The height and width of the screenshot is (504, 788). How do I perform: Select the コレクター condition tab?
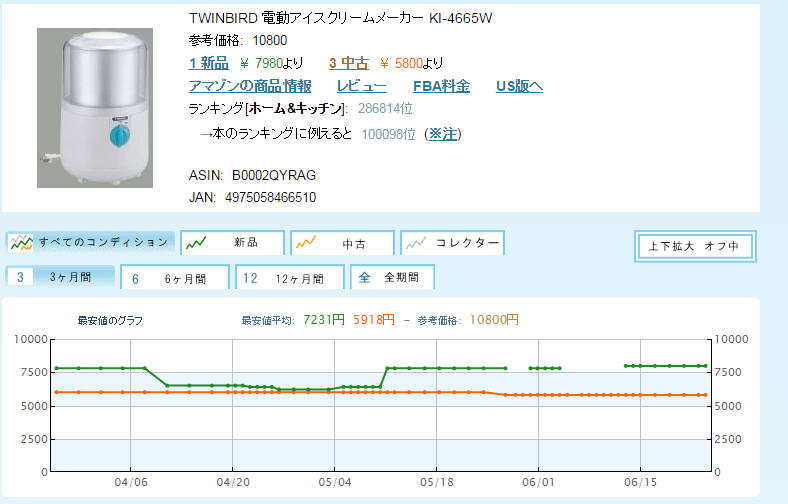pos(452,243)
